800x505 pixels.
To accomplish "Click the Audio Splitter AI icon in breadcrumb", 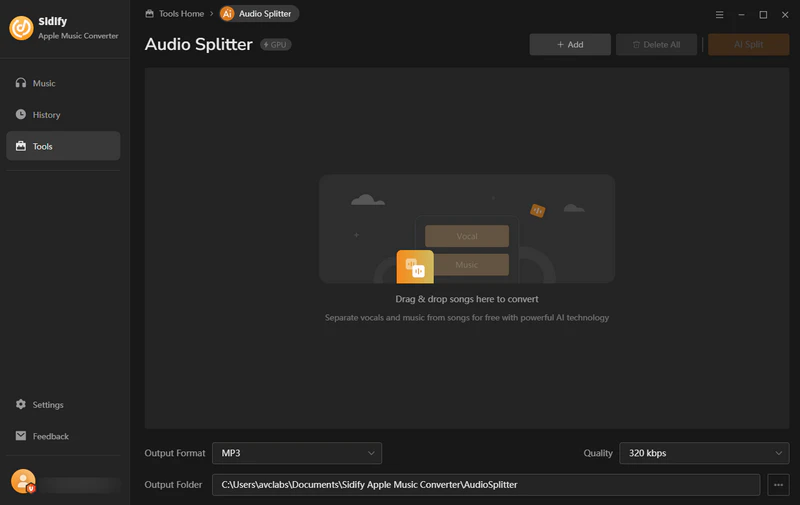I will (x=227, y=14).
